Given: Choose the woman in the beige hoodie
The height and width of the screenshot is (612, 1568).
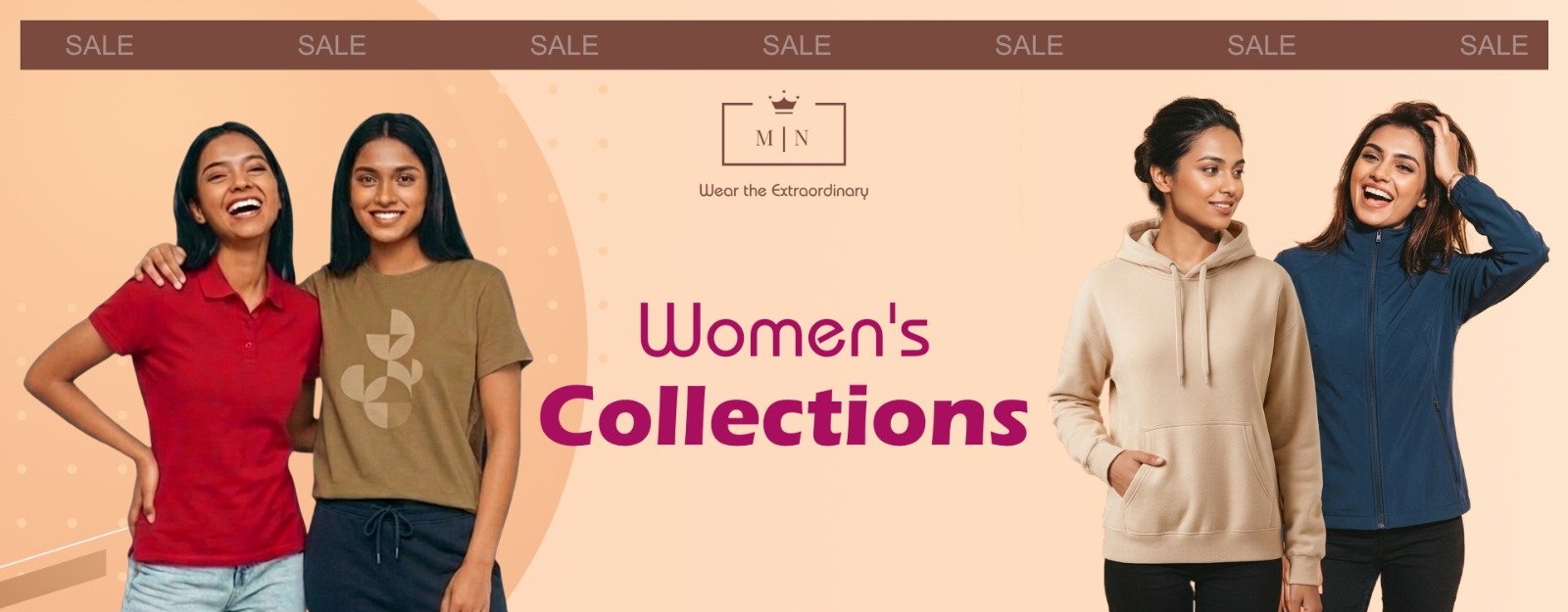Looking at the screenshot, I should tap(1191, 354).
